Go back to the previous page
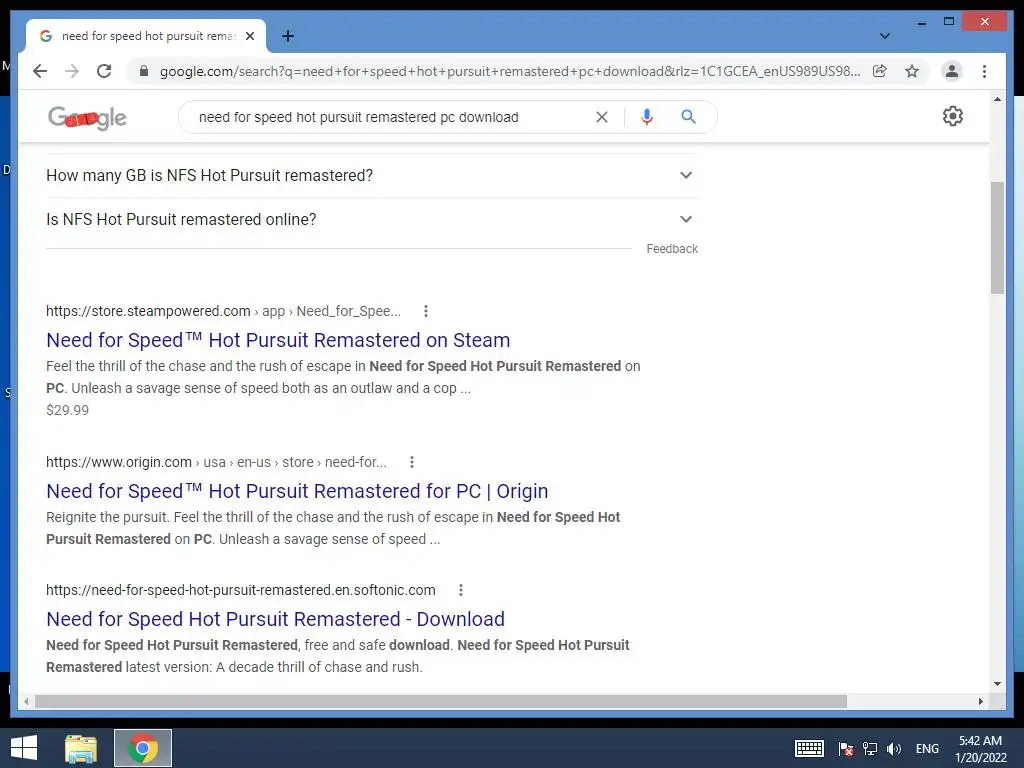The image size is (1024, 768). click(40, 71)
